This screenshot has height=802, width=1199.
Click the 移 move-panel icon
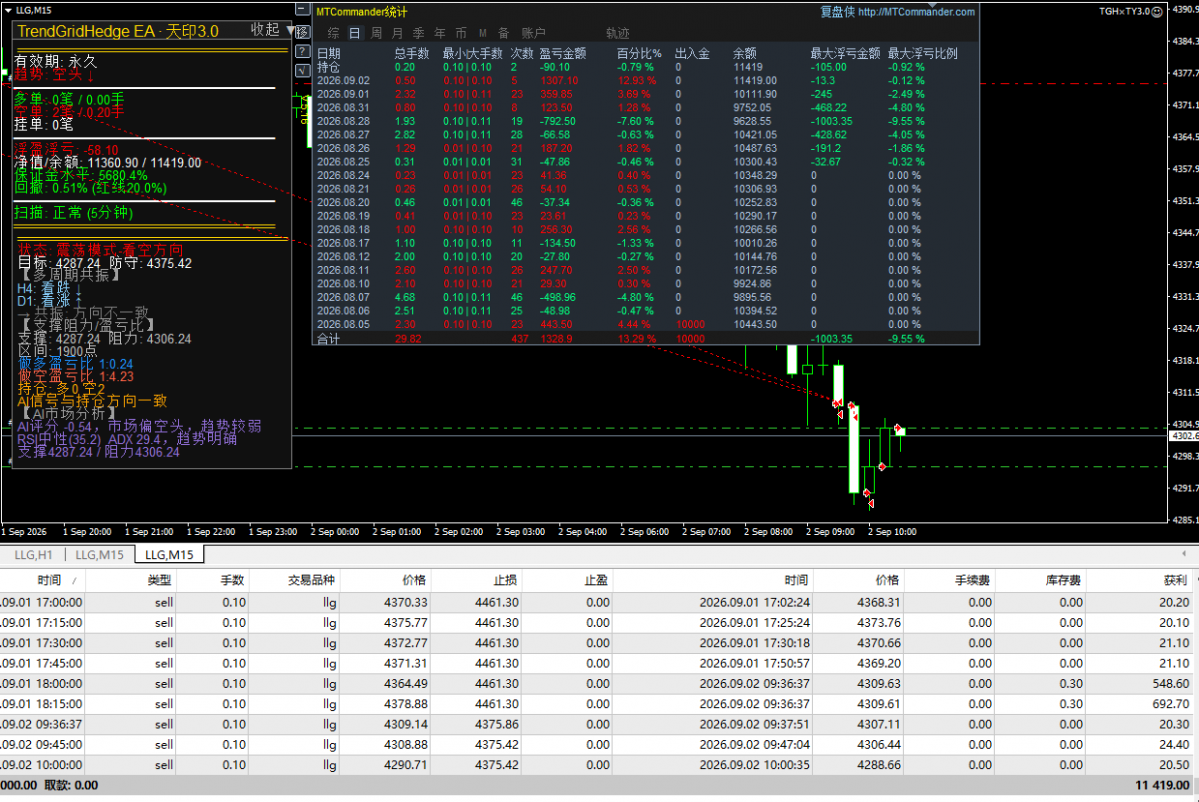coord(303,31)
